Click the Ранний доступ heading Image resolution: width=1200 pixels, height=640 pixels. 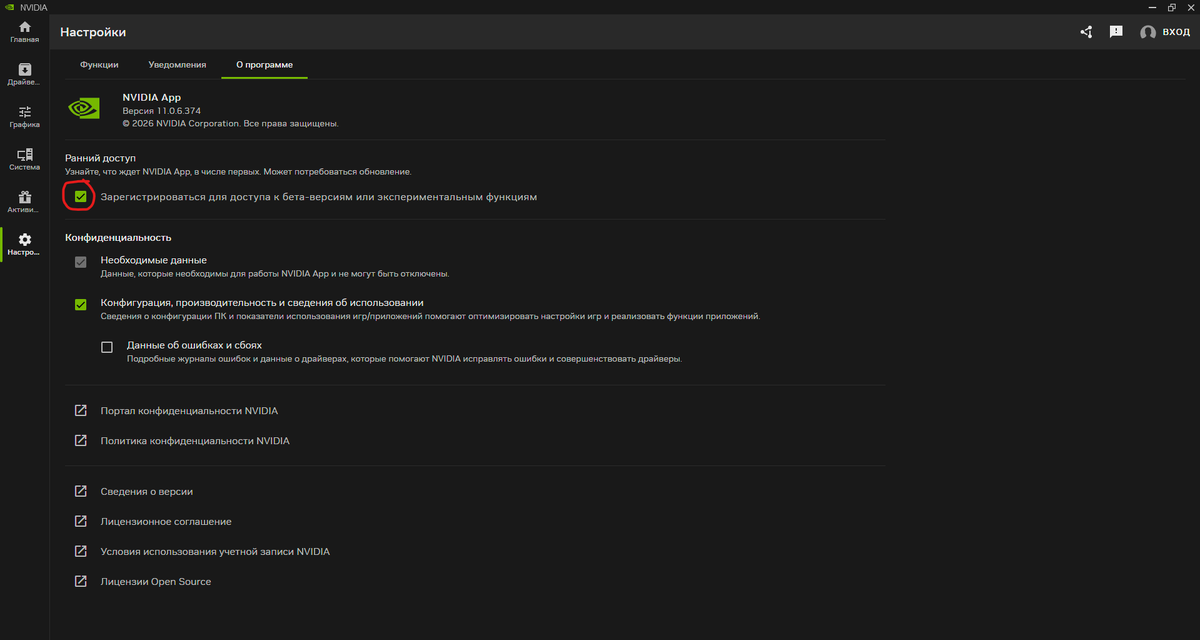point(100,158)
